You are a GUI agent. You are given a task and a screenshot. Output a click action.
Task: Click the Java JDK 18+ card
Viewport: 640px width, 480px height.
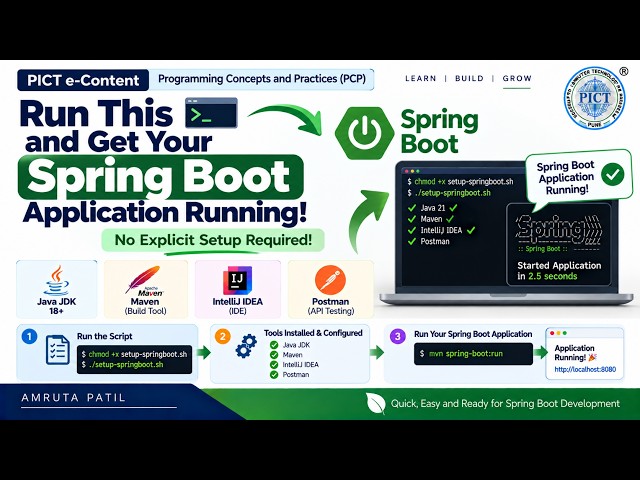(57, 289)
